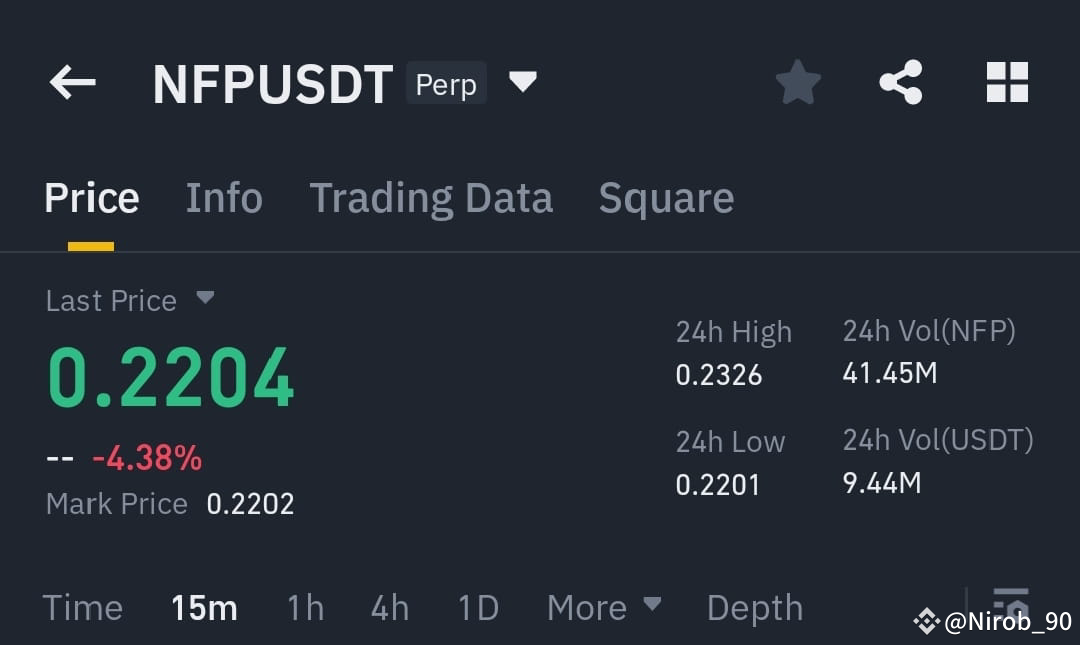Screen dimensions: 1080x645
Task: Go back using the left arrow
Action: [72, 83]
